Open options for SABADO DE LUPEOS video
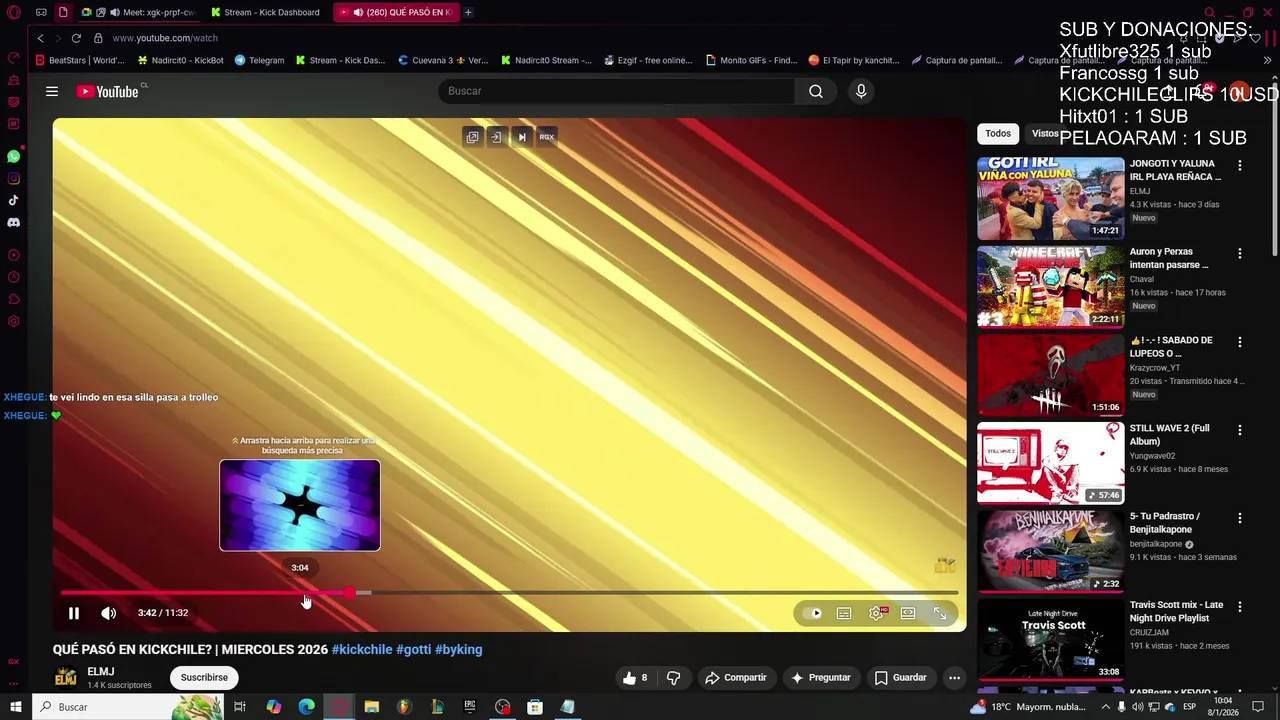This screenshot has height=720, width=1280. 1240,341
